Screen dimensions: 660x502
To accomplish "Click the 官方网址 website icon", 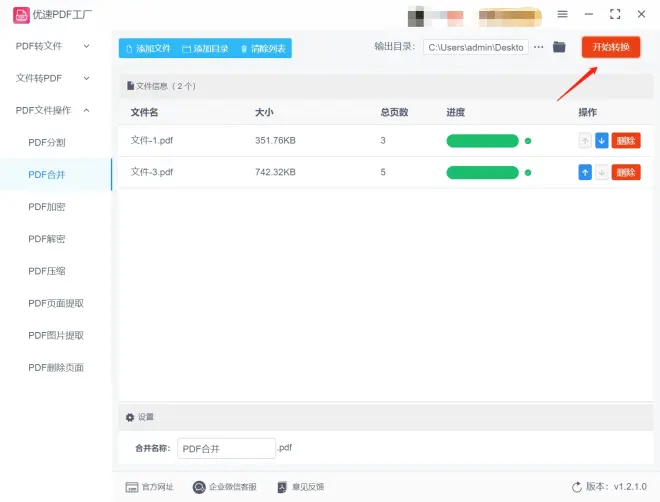I will 132,487.
